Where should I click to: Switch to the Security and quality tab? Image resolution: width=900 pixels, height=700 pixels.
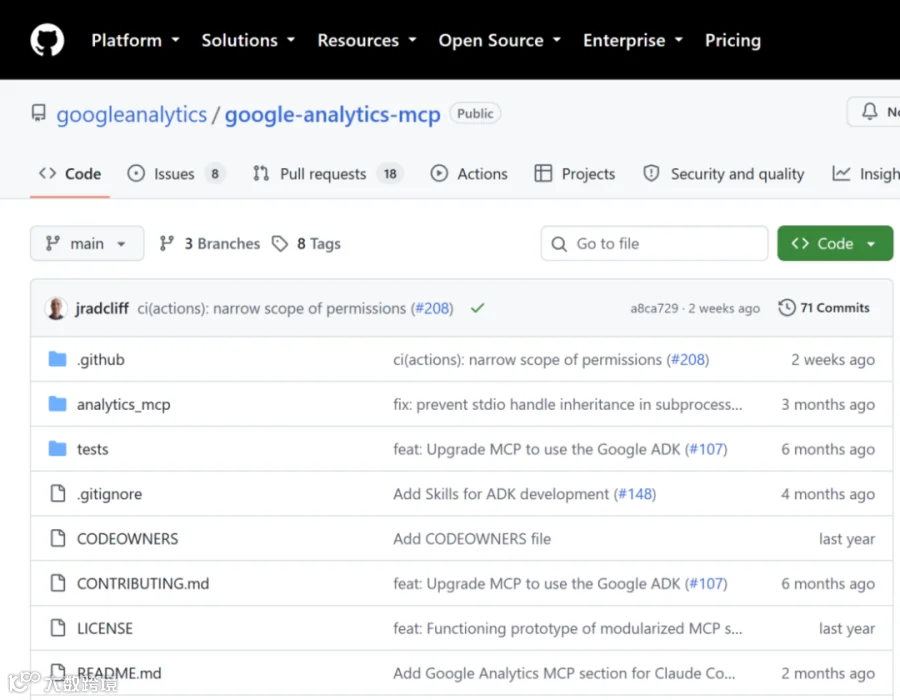click(724, 174)
